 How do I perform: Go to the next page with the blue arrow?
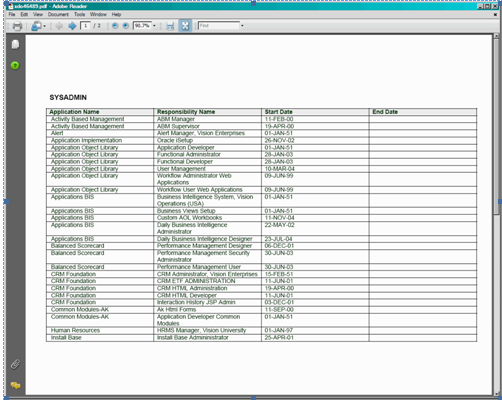(x=72, y=26)
